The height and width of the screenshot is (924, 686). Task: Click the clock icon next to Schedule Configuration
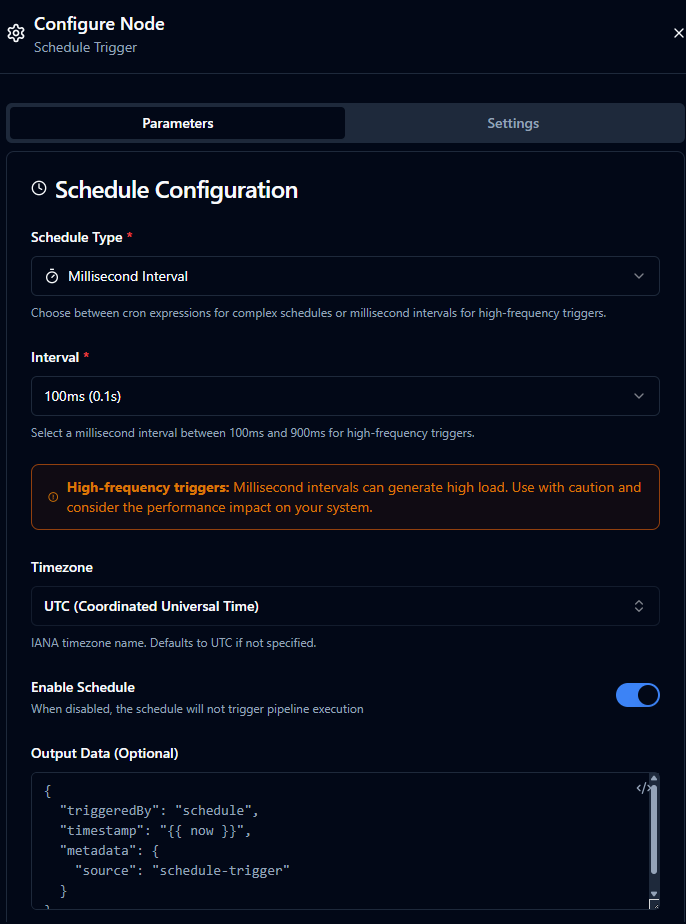pos(38,188)
